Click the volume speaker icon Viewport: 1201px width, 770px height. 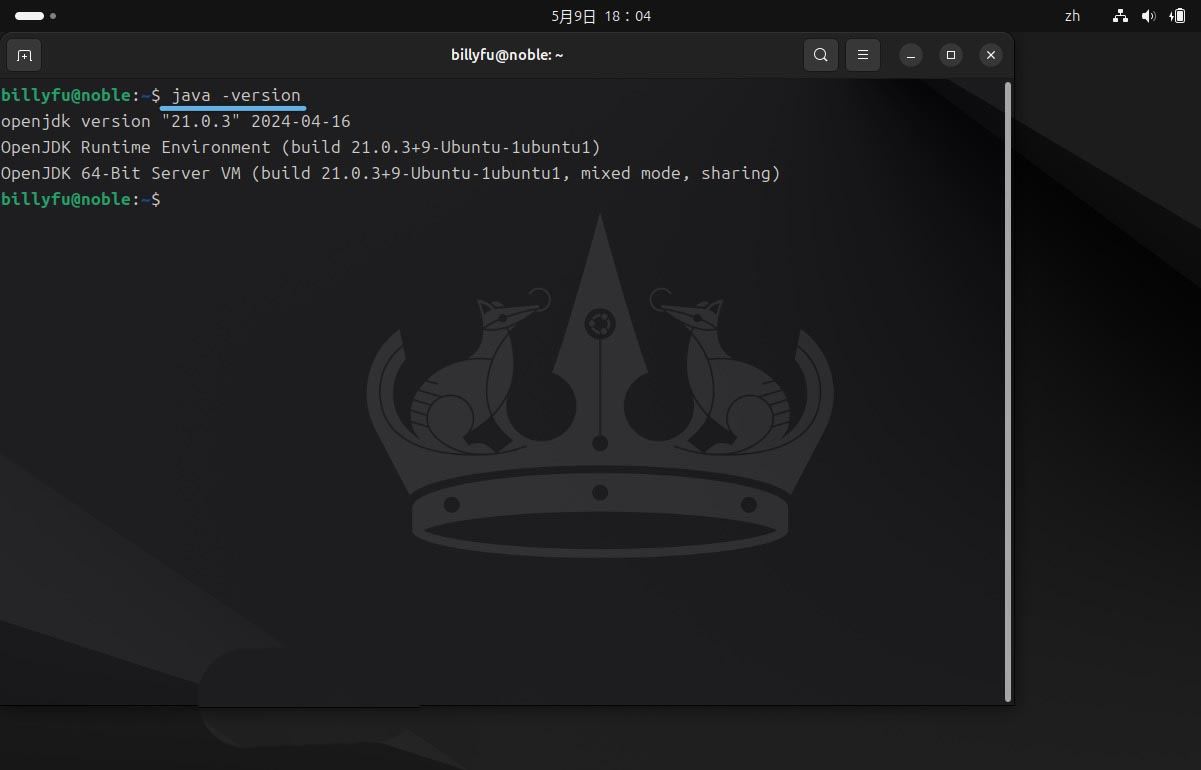(1148, 16)
